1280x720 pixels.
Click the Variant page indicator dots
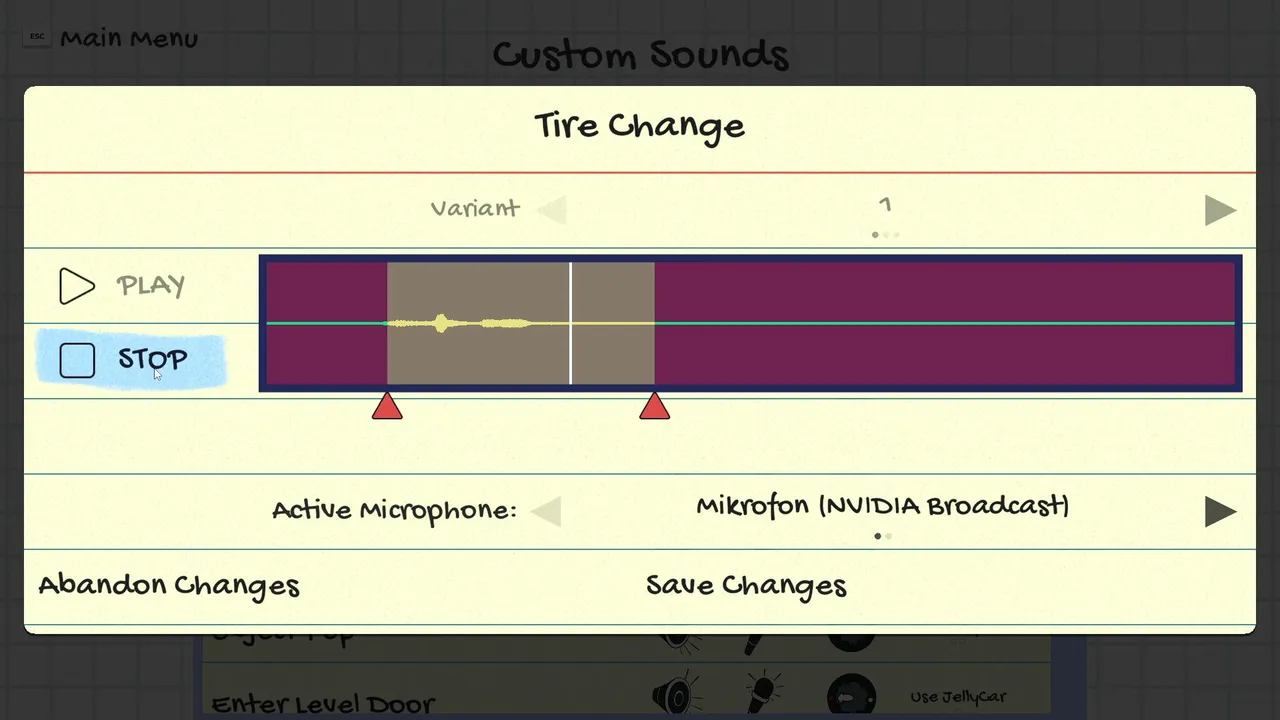[885, 235]
